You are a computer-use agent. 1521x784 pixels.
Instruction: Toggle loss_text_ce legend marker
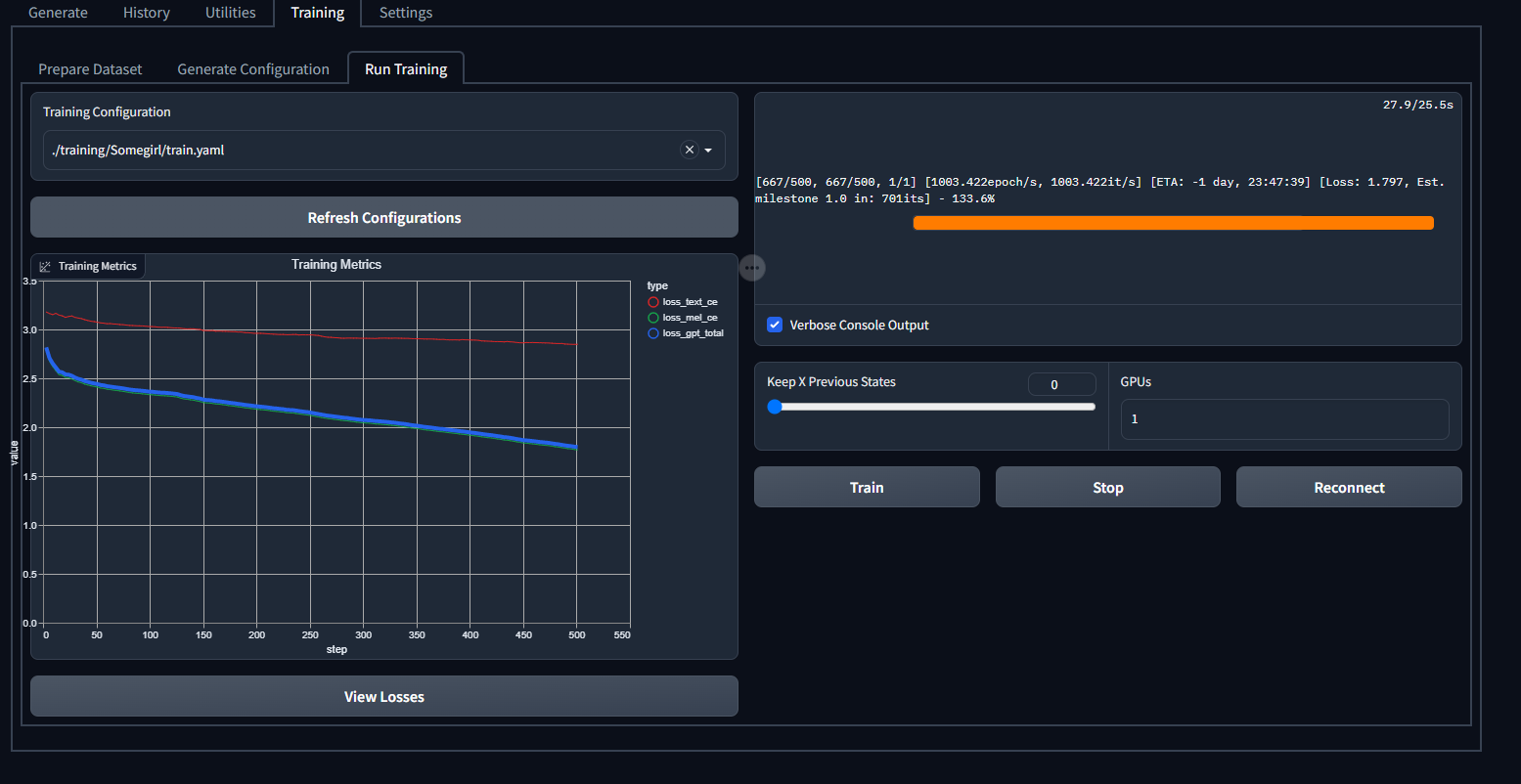point(653,302)
